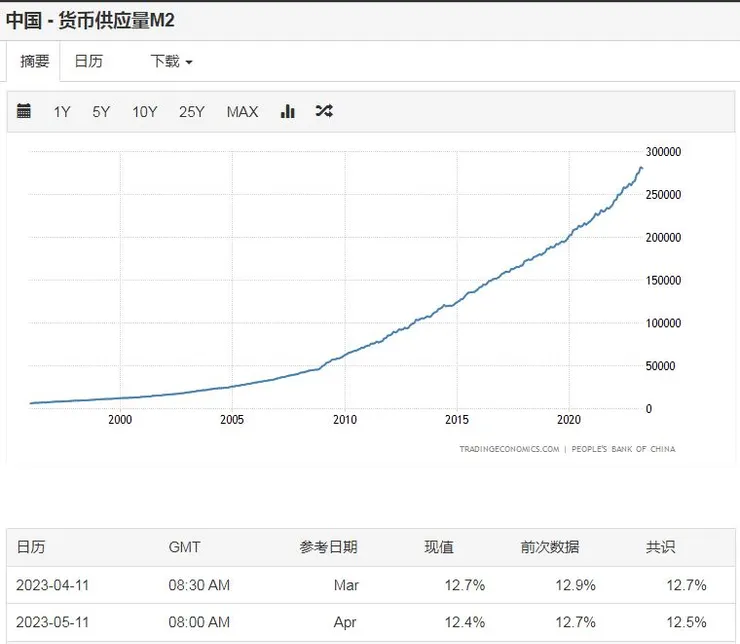The image size is (740, 644).
Task: Click the 12.9% previous value cell
Action: (575, 585)
